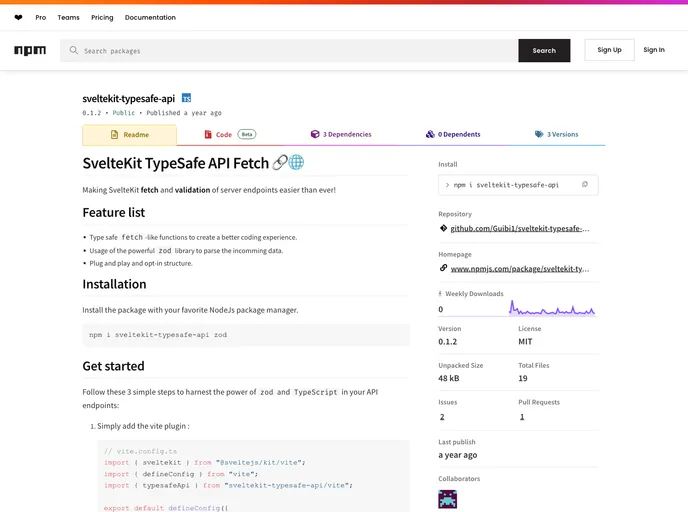This screenshot has height=512, width=688.
Task: Open the Documentation menu item
Action: (x=150, y=18)
